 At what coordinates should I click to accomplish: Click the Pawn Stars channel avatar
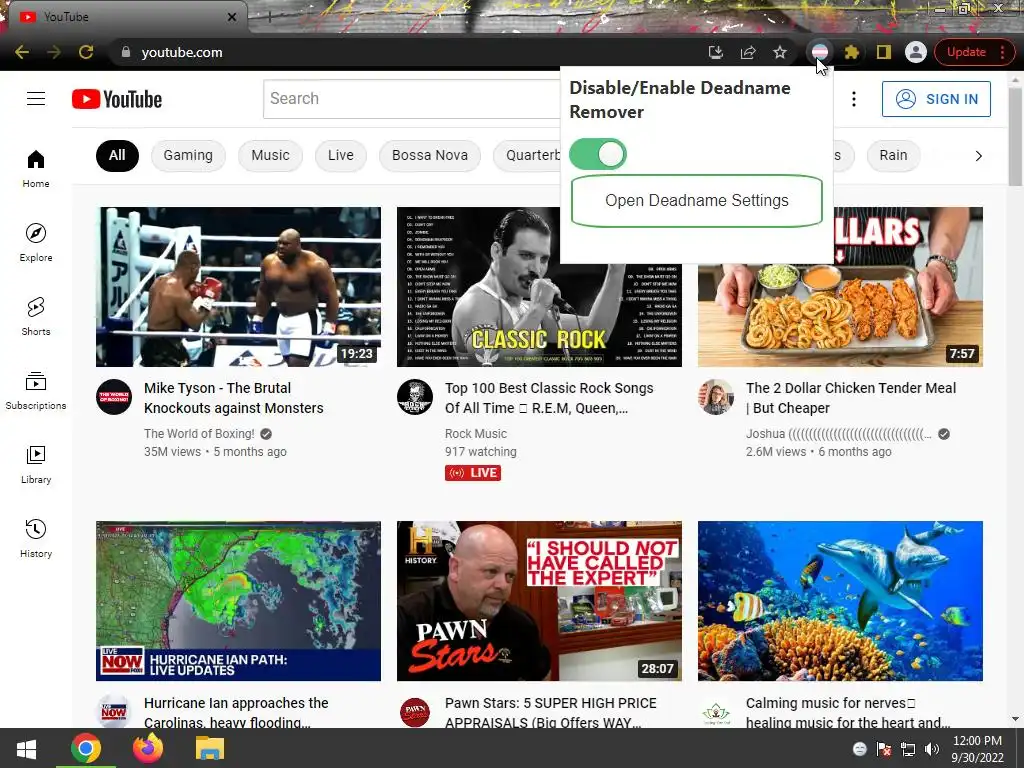[x=415, y=712]
